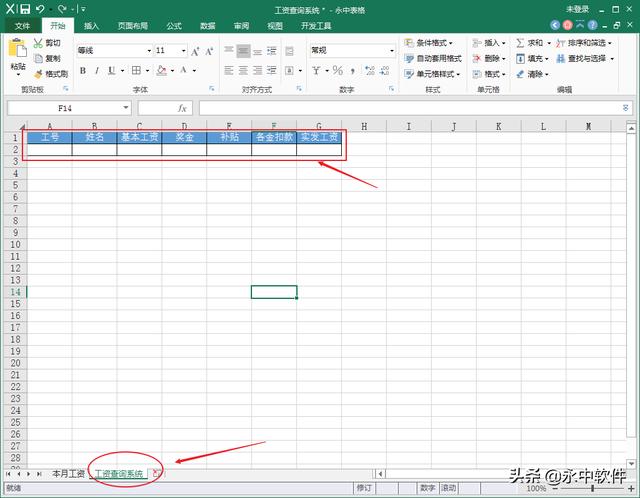
Task: Set top vertical alignment
Action: coord(229,51)
